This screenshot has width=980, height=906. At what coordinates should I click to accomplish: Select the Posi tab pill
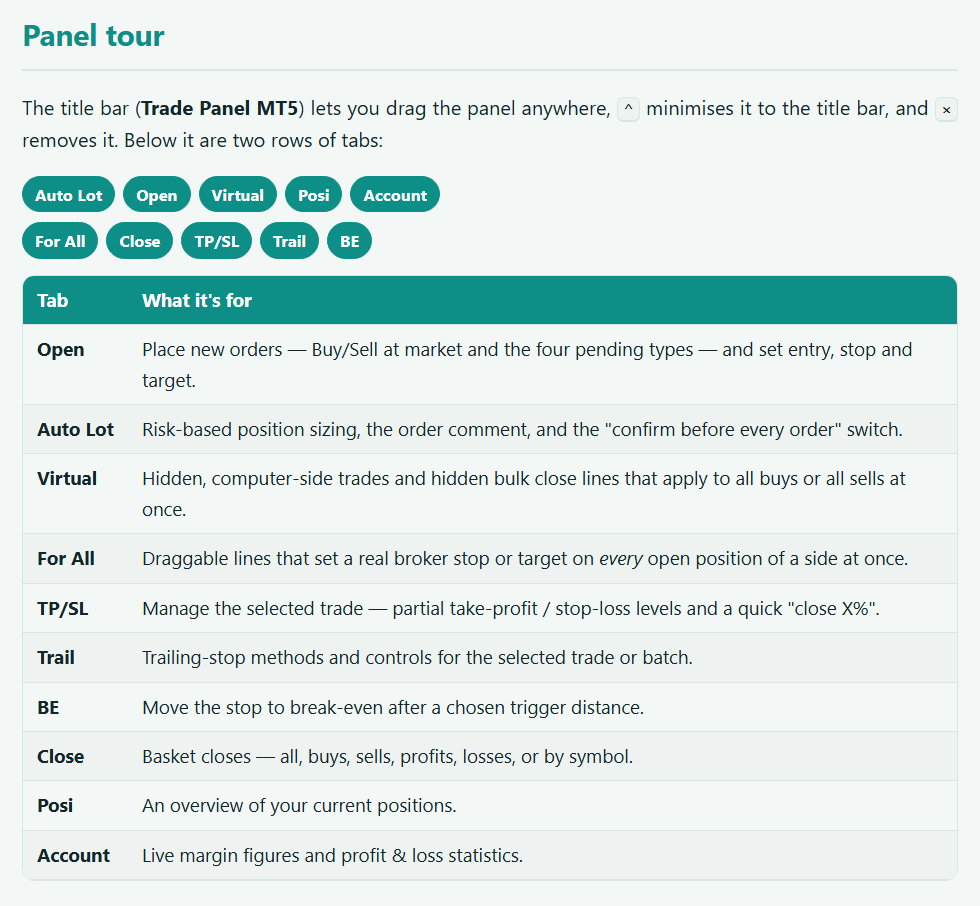[314, 195]
